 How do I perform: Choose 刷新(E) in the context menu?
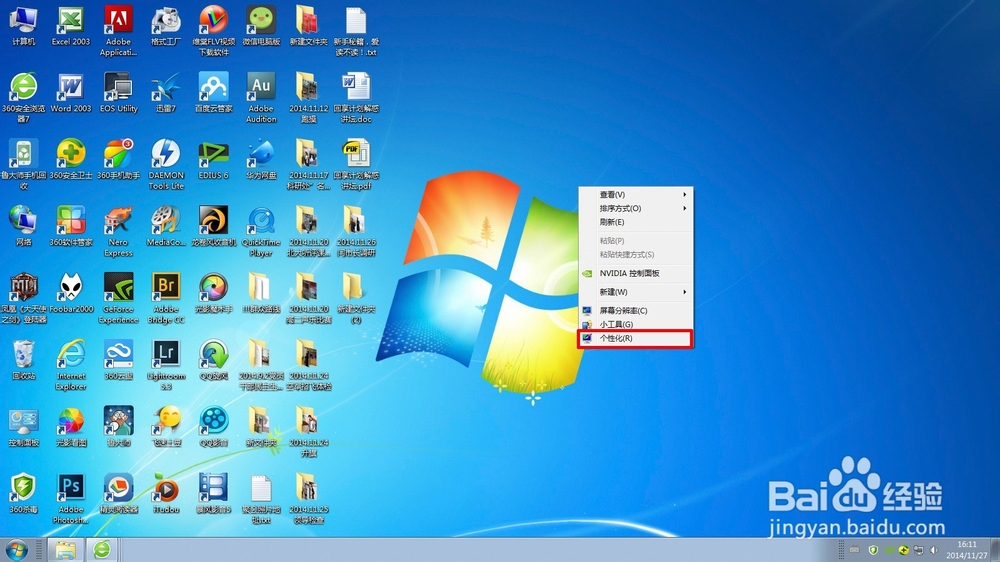click(635, 223)
